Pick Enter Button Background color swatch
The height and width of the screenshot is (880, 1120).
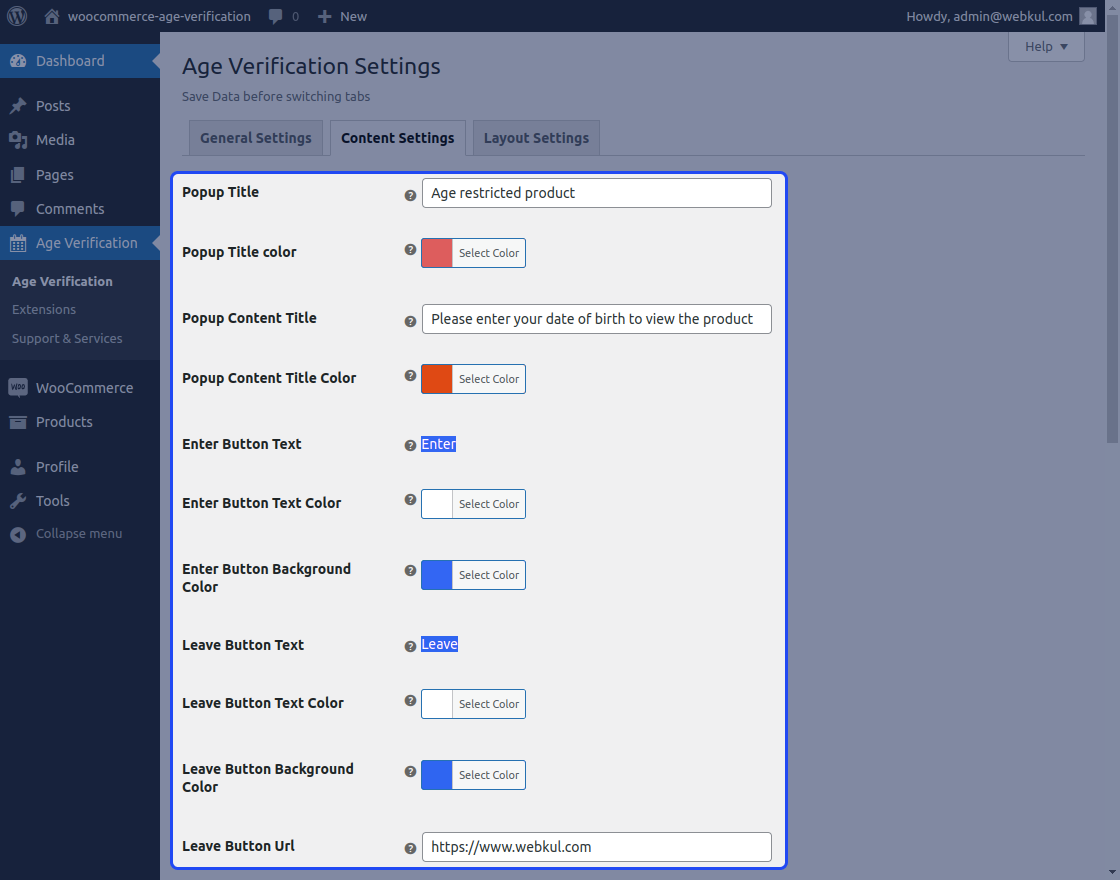[x=437, y=575]
